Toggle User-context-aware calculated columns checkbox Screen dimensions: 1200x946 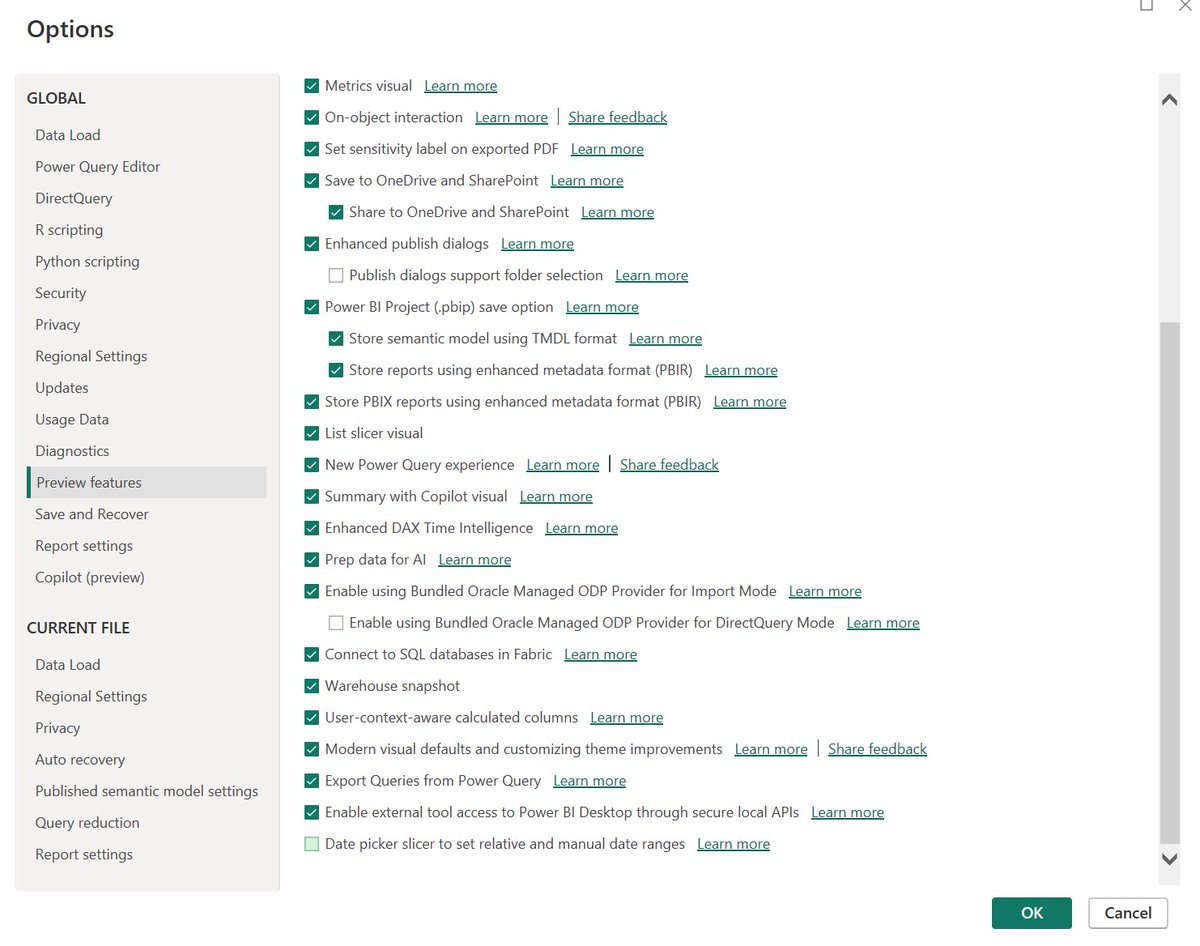[x=312, y=718]
